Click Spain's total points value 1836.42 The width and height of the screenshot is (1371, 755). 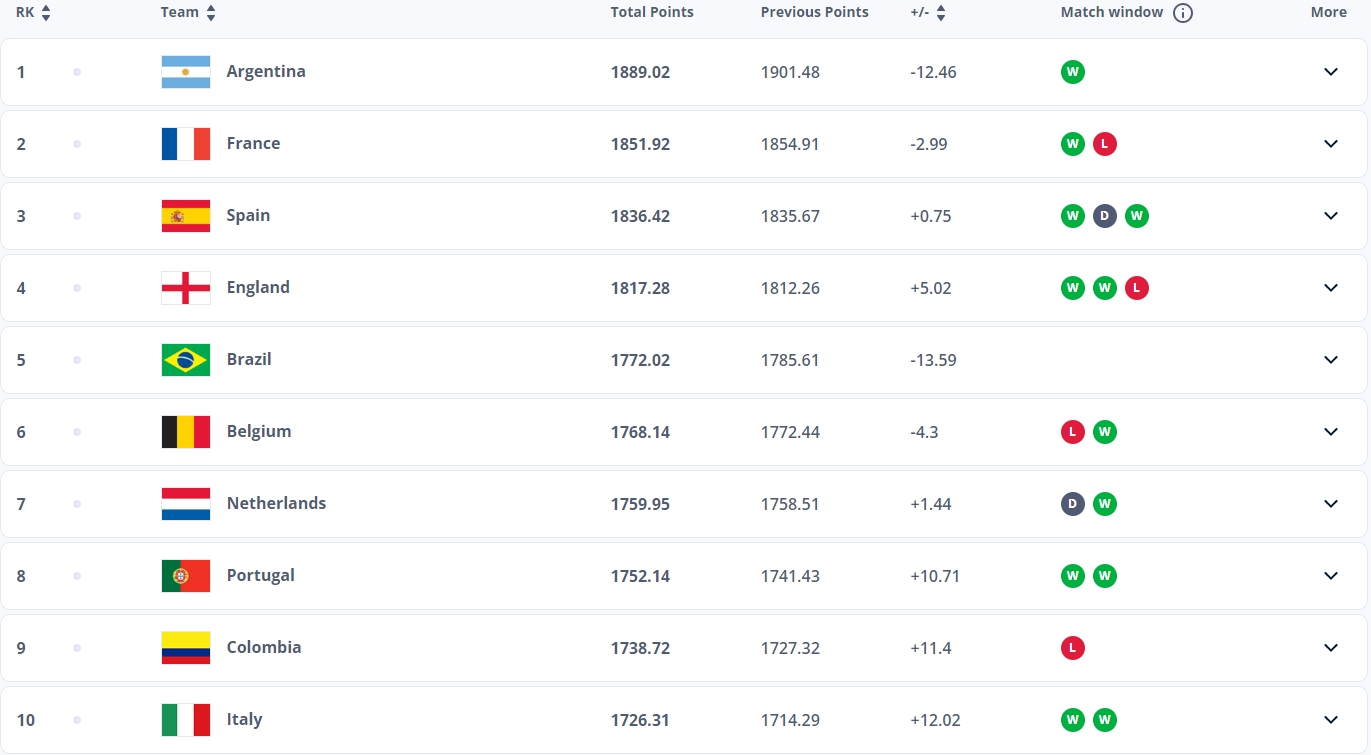pos(640,216)
